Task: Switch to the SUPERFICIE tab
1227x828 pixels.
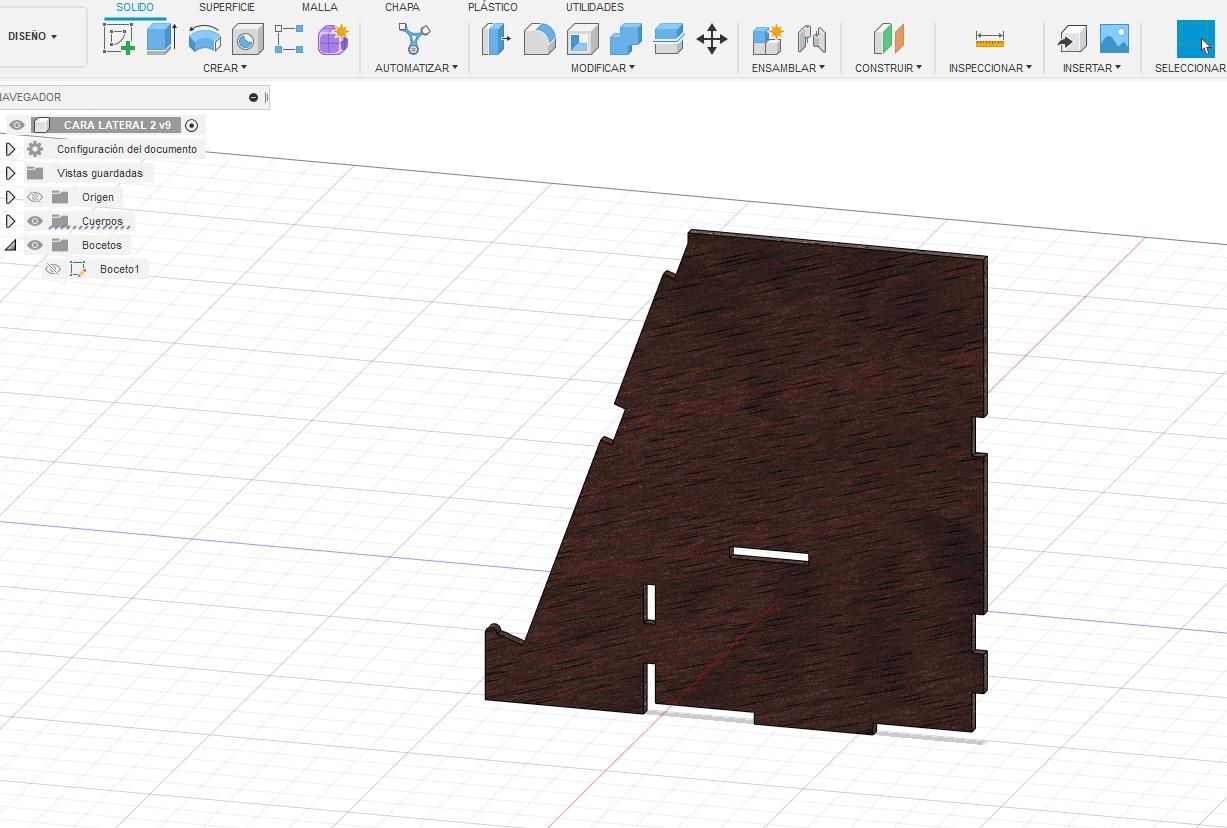Action: [x=227, y=7]
